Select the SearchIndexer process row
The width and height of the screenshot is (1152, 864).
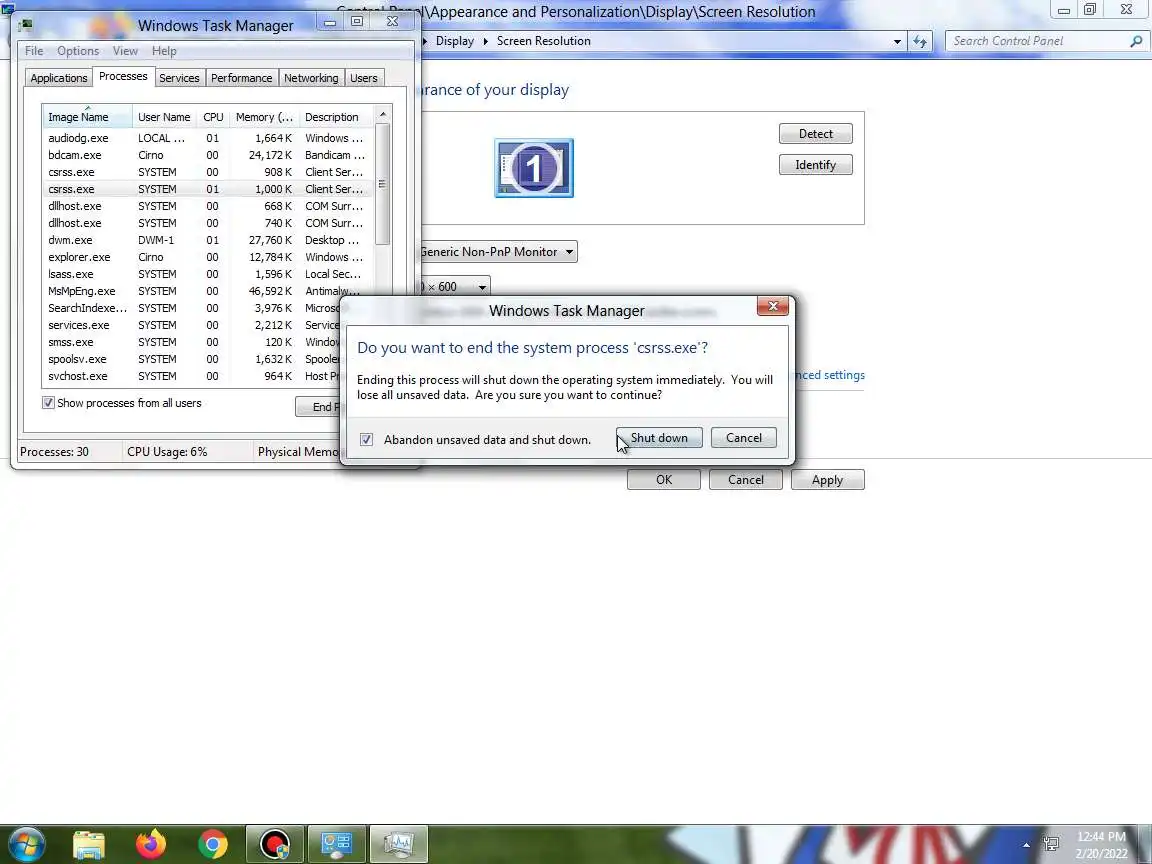[x=191, y=308]
